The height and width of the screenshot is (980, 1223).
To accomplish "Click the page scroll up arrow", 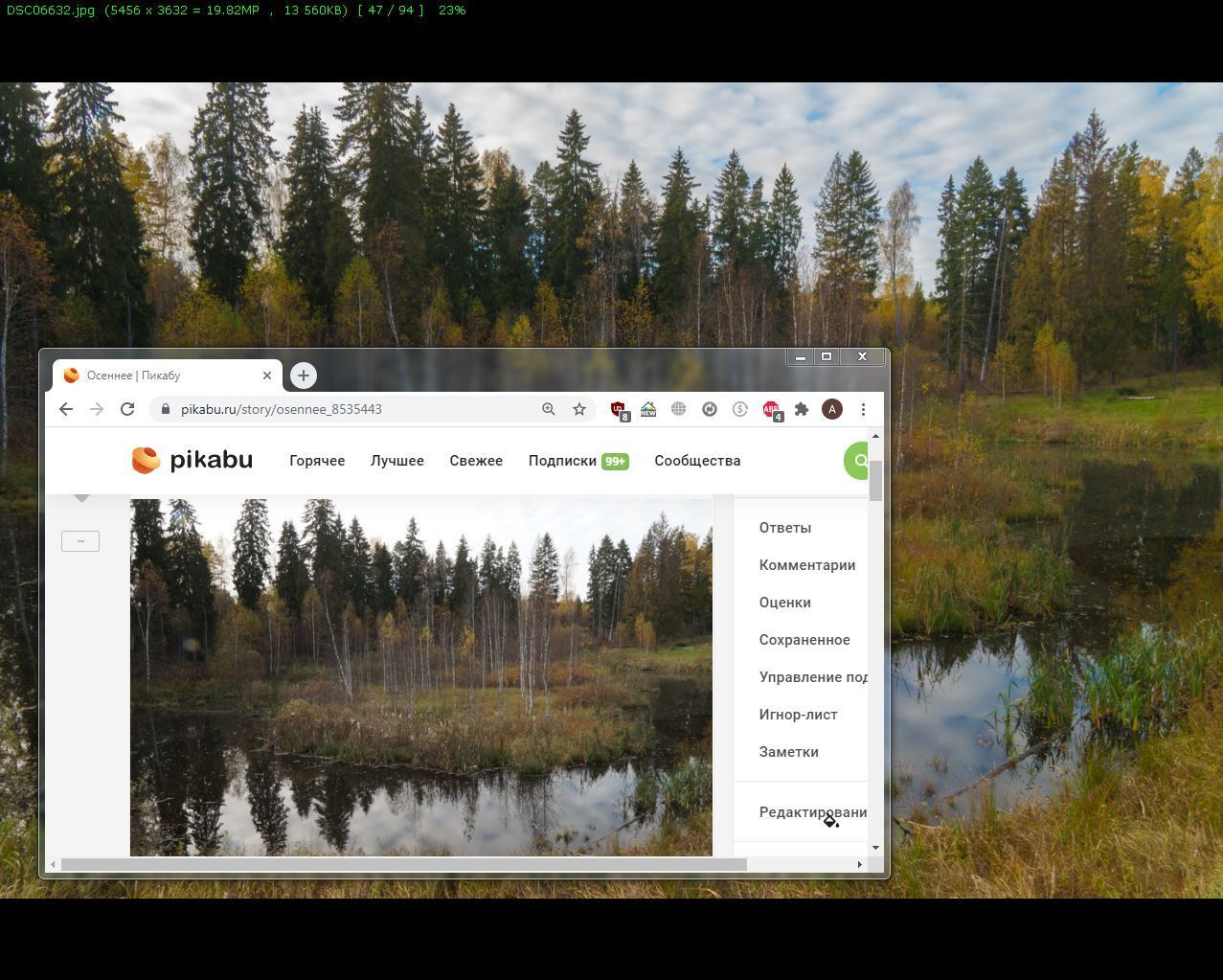I will pos(875,436).
